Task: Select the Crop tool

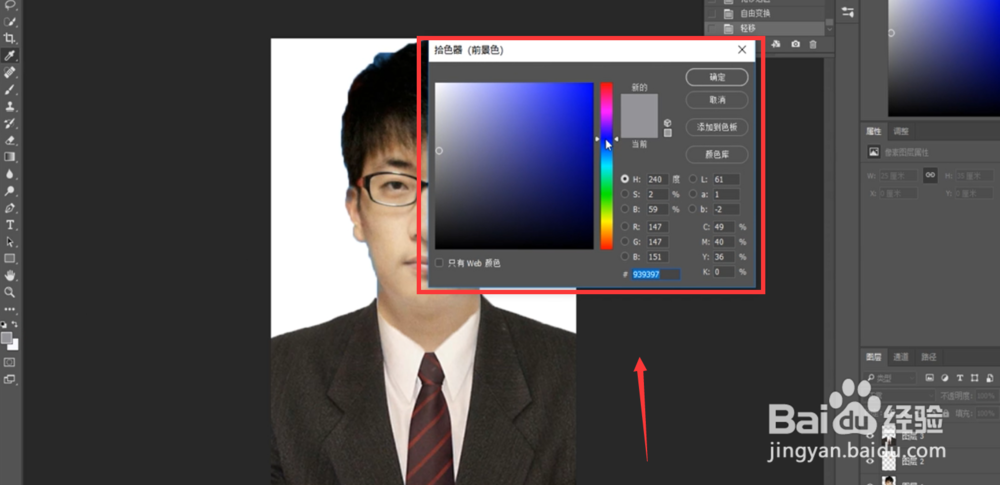Action: point(10,38)
